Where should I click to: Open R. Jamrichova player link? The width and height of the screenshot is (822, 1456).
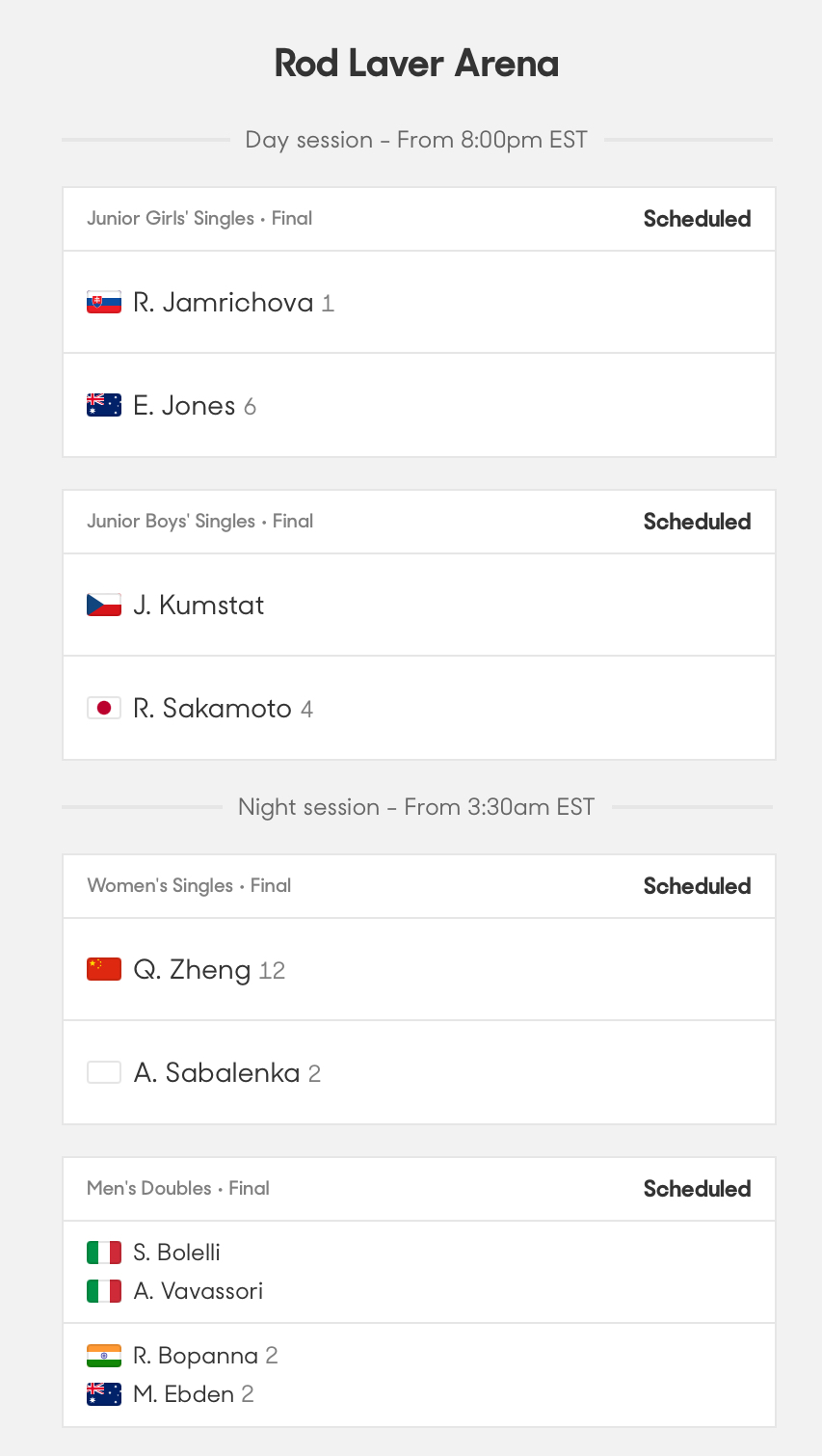[x=224, y=303]
